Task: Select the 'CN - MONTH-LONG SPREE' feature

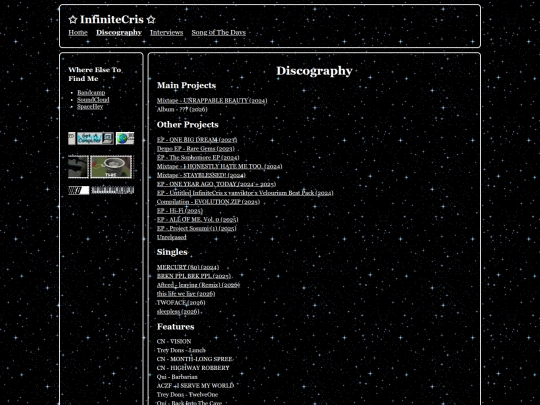Action: 195,359
